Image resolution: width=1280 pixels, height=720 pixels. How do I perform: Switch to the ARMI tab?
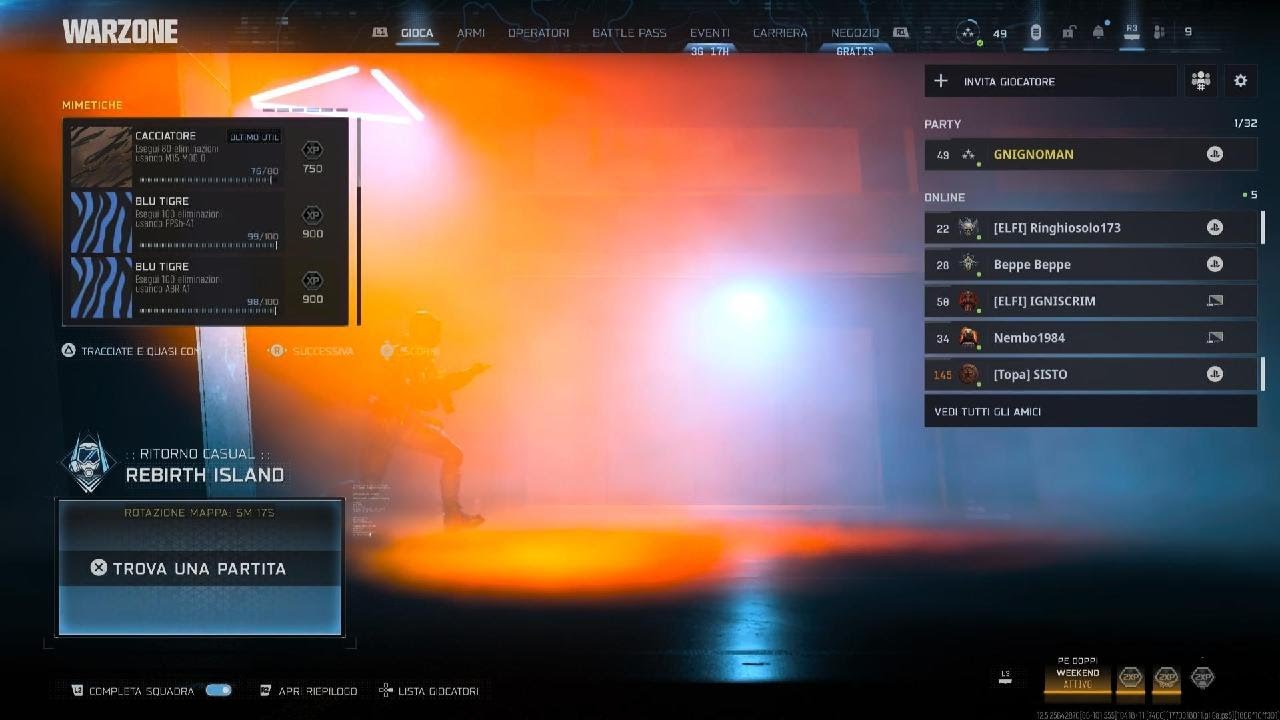471,33
